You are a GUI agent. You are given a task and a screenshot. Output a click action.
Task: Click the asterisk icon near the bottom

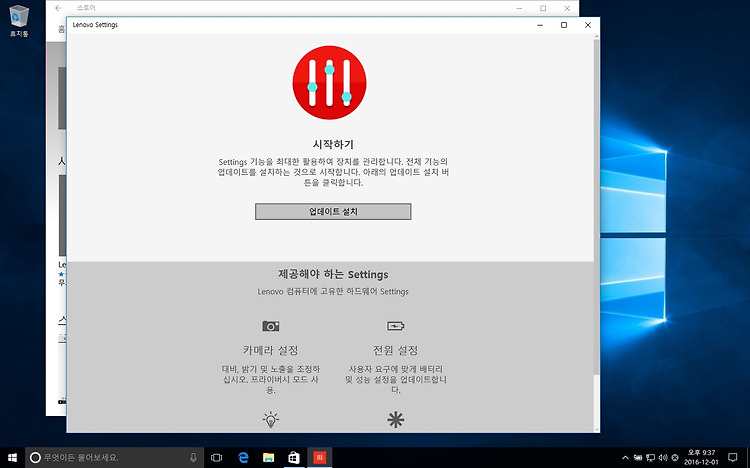point(396,419)
